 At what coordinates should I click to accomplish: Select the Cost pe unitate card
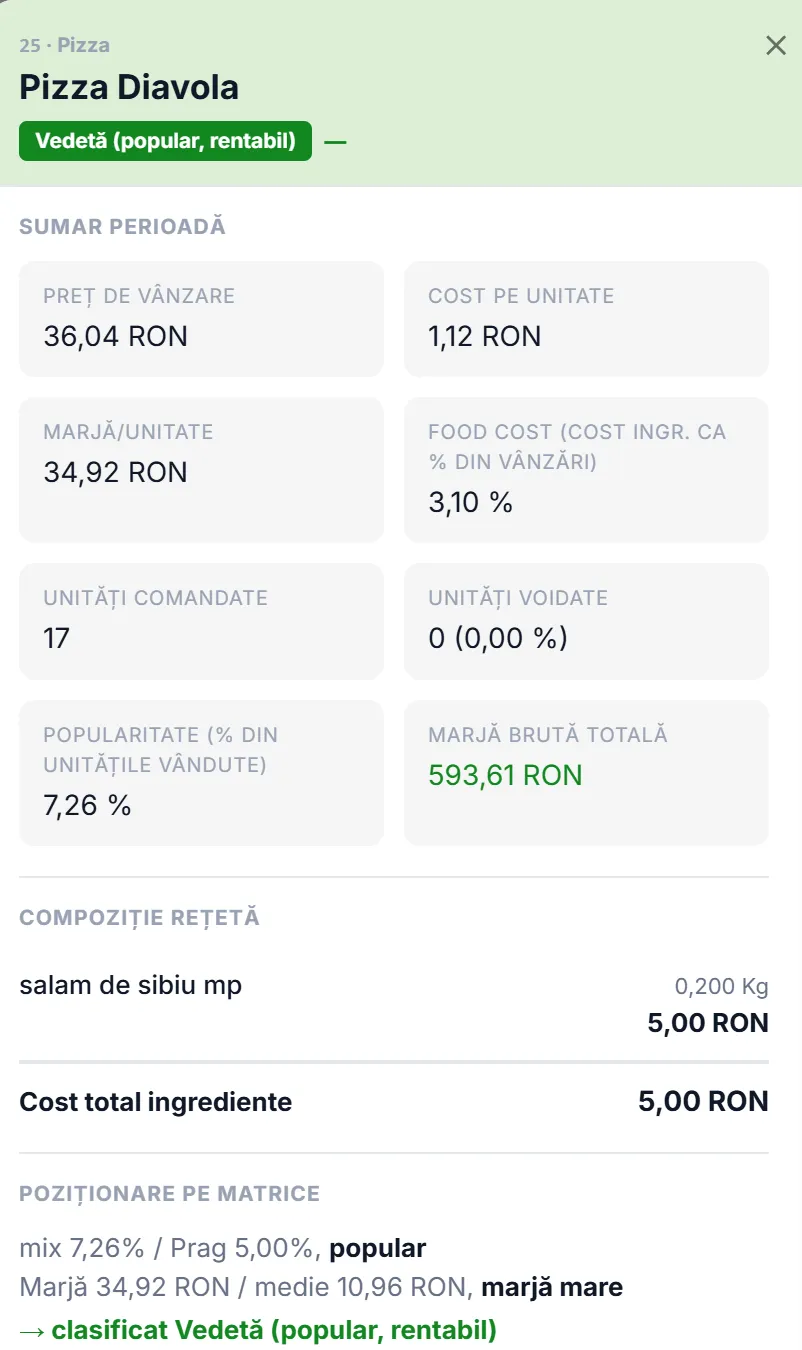[586, 319]
